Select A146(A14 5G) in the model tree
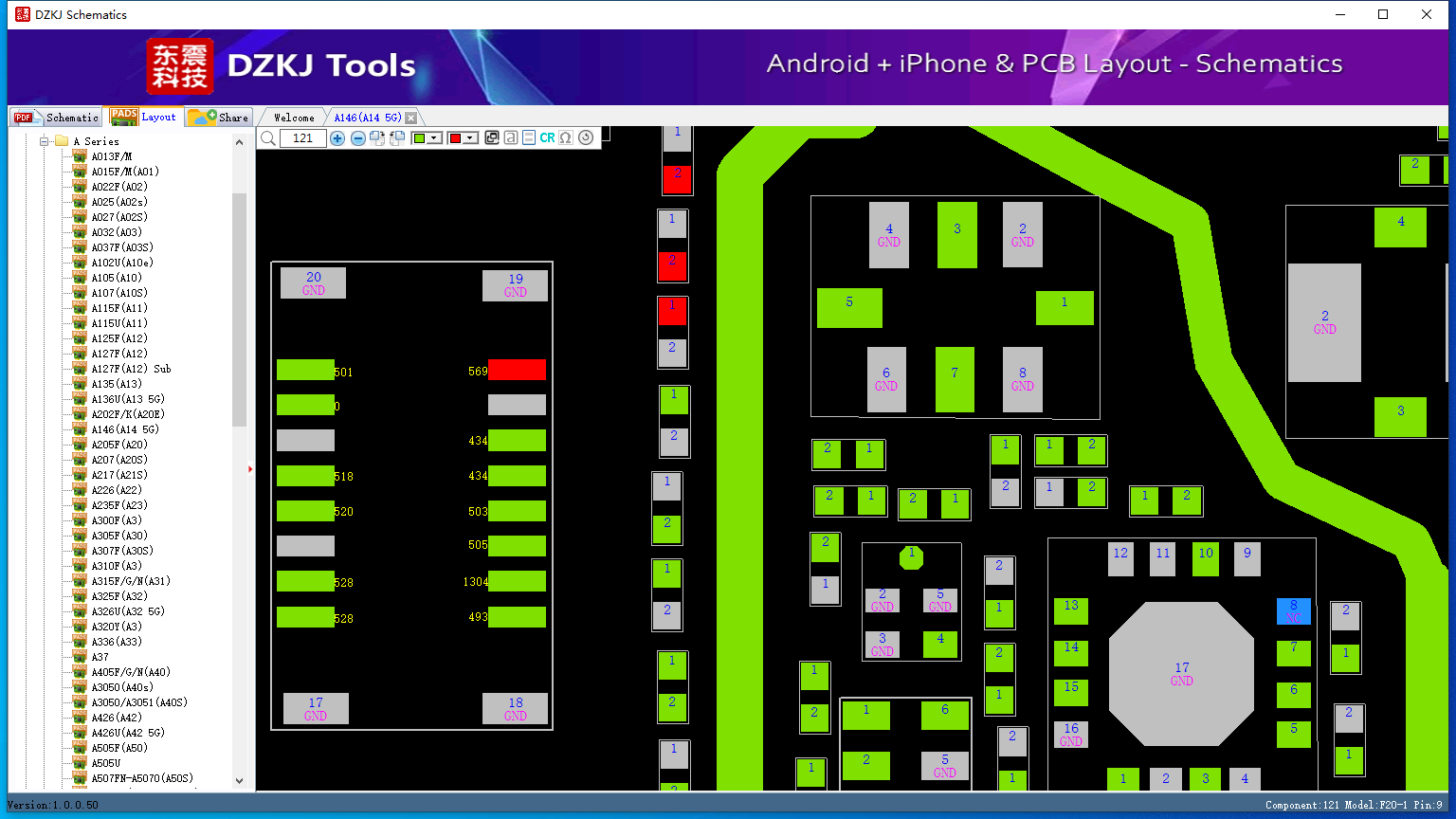The height and width of the screenshot is (819, 1456). (125, 429)
